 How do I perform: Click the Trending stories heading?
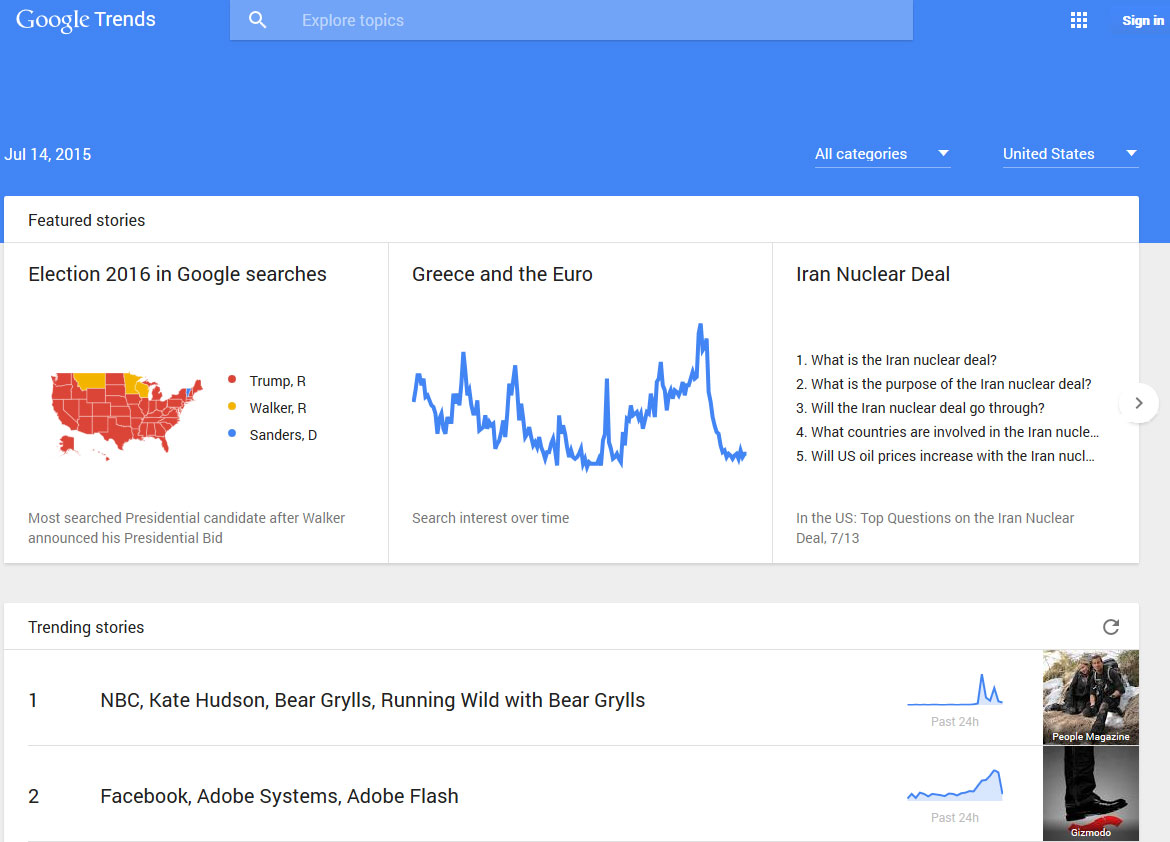pyautogui.click(x=86, y=627)
